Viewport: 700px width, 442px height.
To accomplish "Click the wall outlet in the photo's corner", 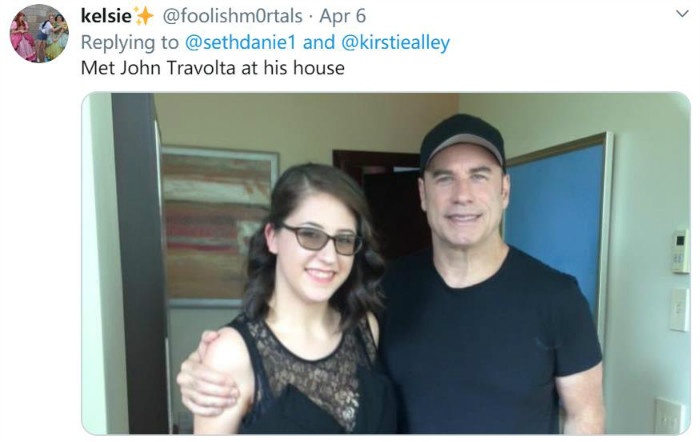I will point(669,417).
